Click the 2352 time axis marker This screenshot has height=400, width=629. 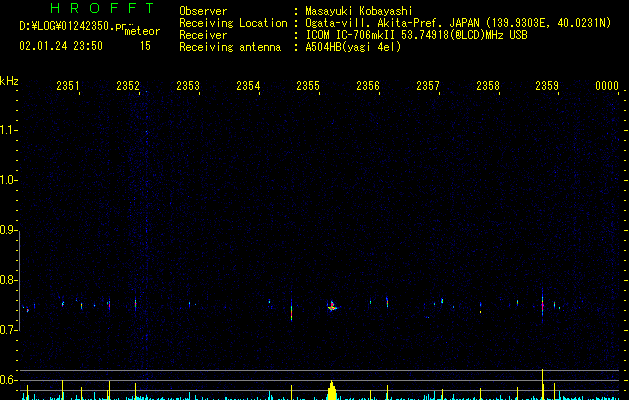pos(128,86)
